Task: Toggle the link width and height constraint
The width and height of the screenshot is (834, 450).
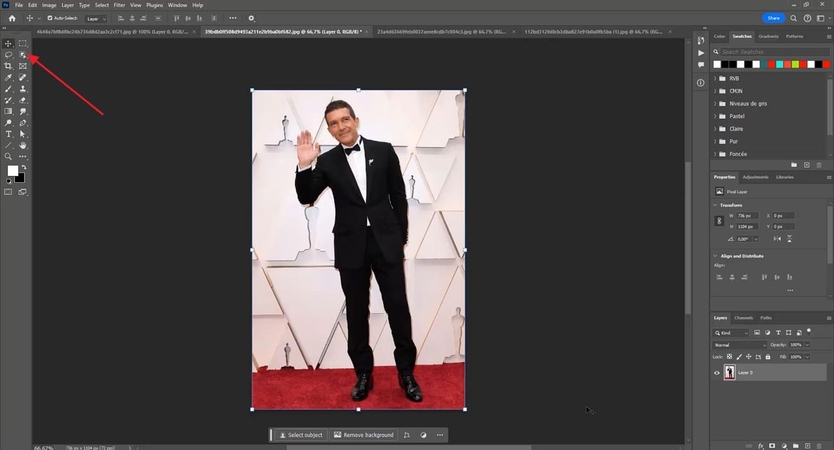Action: point(719,221)
